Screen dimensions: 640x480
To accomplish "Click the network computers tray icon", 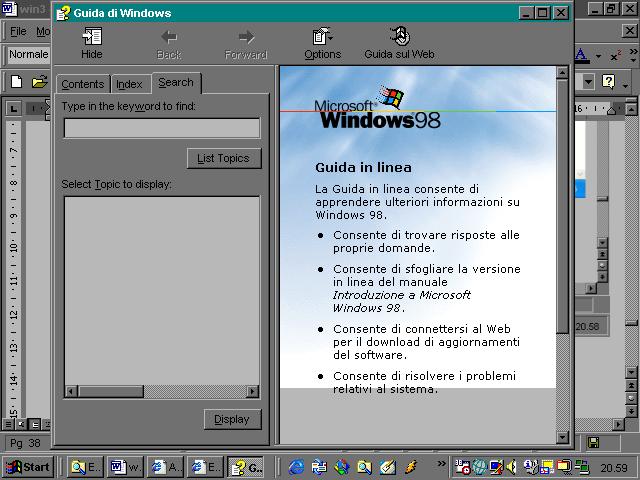I will [582, 467].
